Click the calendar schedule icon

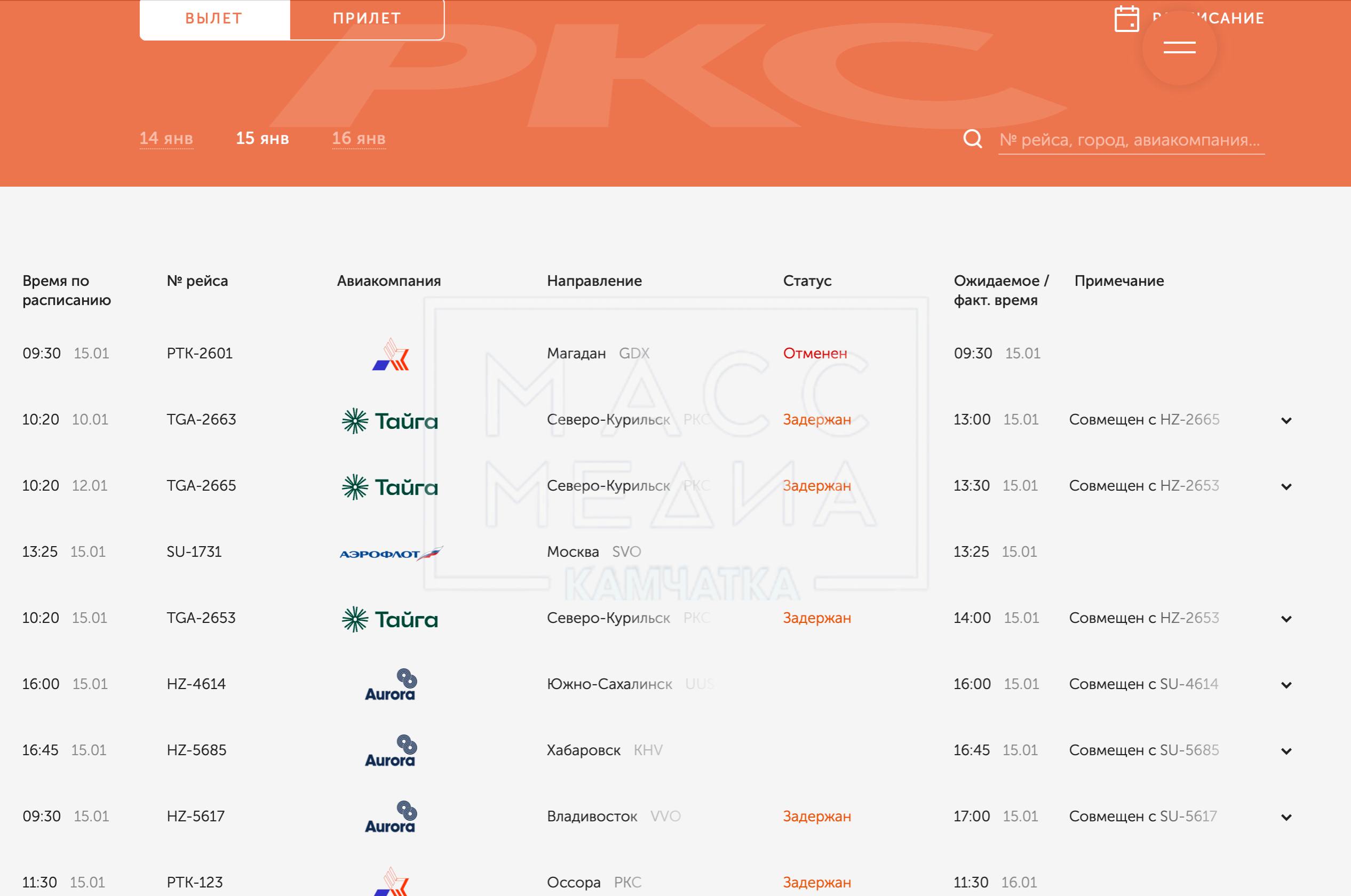pos(1126,19)
